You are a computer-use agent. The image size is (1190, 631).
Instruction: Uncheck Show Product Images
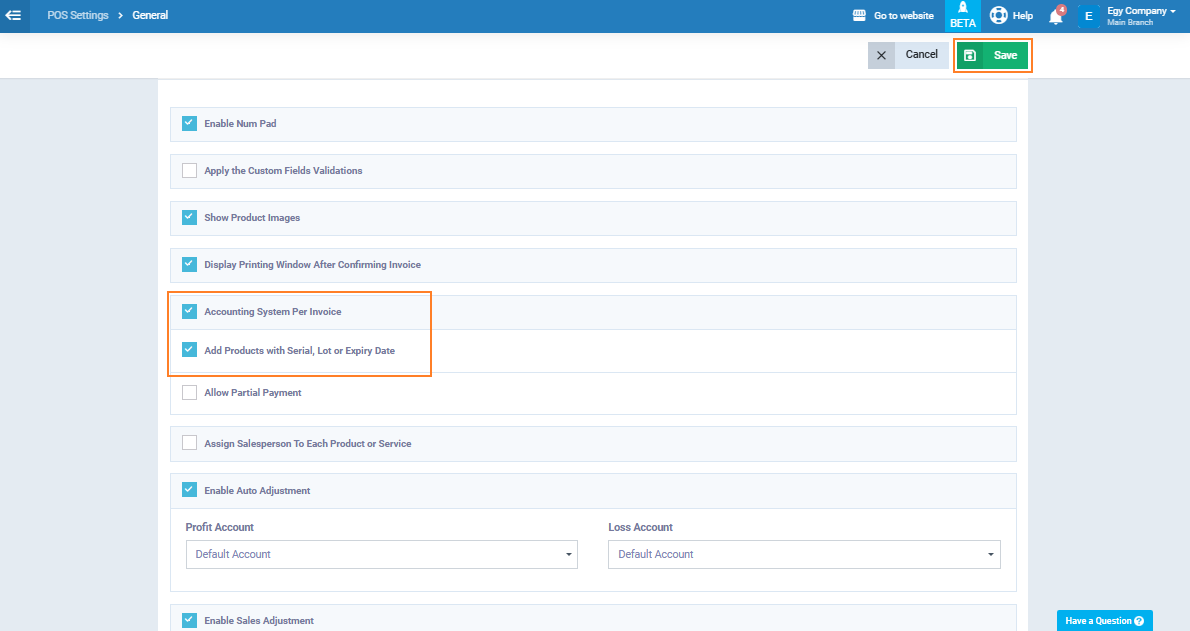190,218
